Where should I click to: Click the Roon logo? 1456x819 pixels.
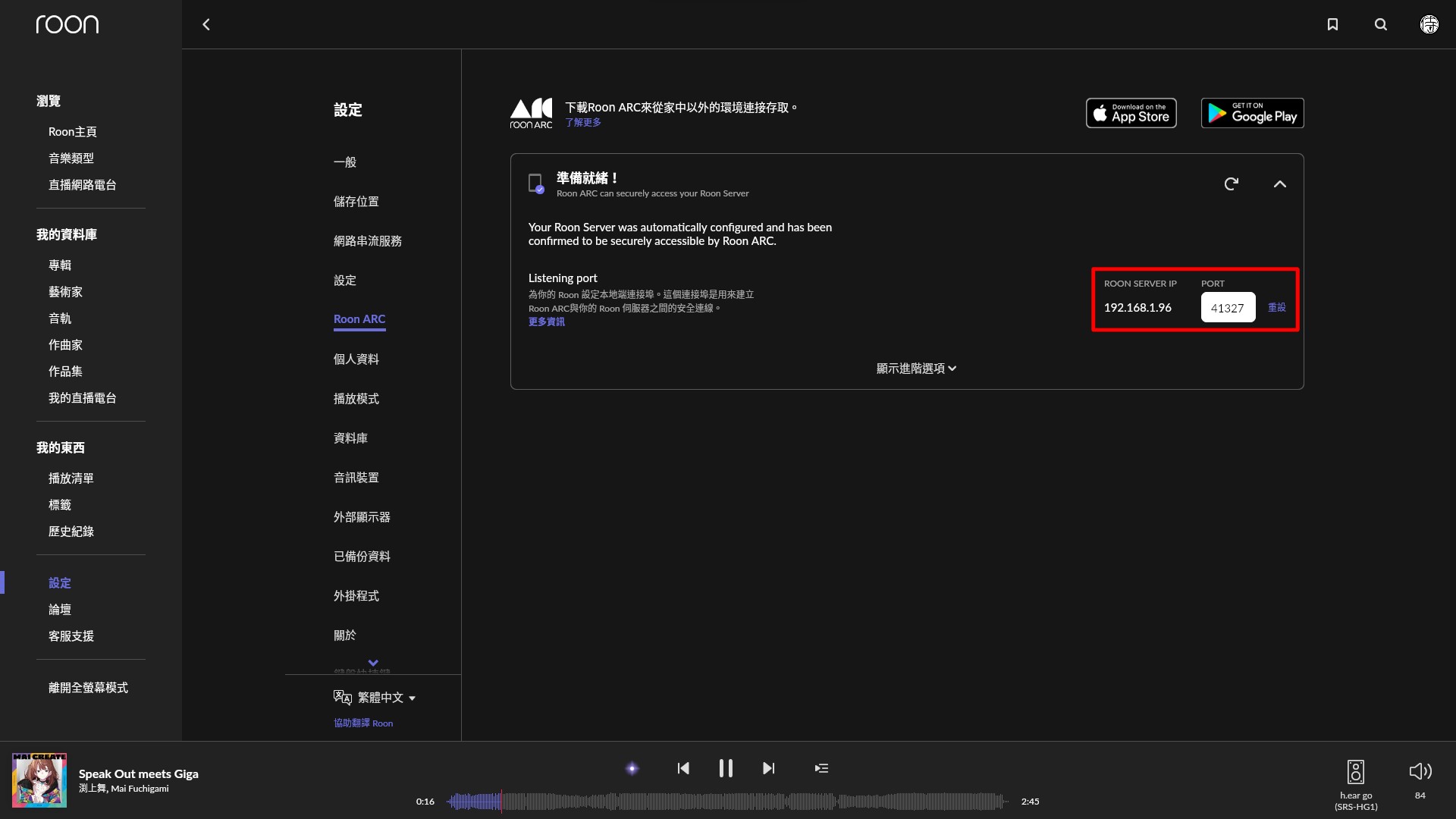coord(67,24)
